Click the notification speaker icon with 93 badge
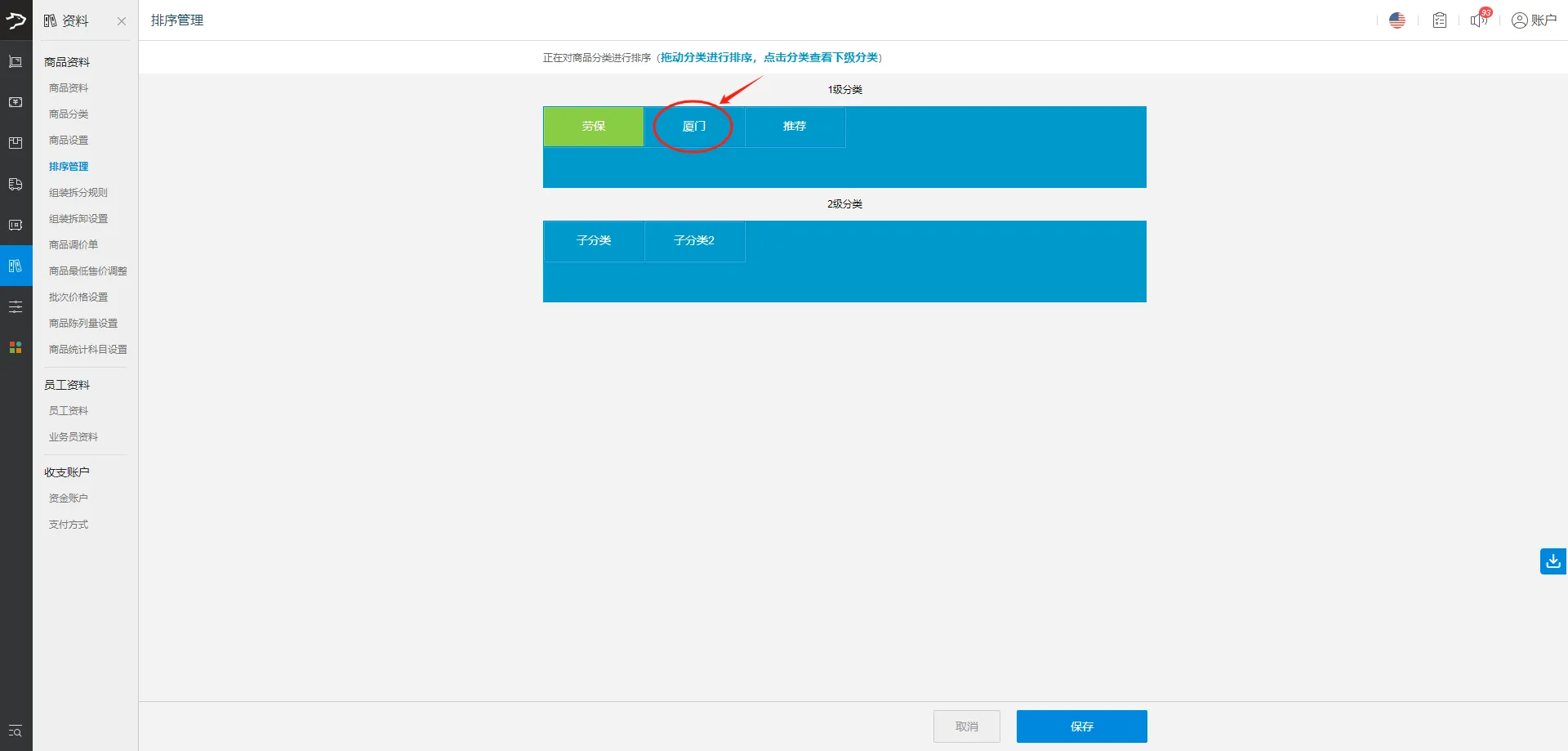 pos(1478,20)
